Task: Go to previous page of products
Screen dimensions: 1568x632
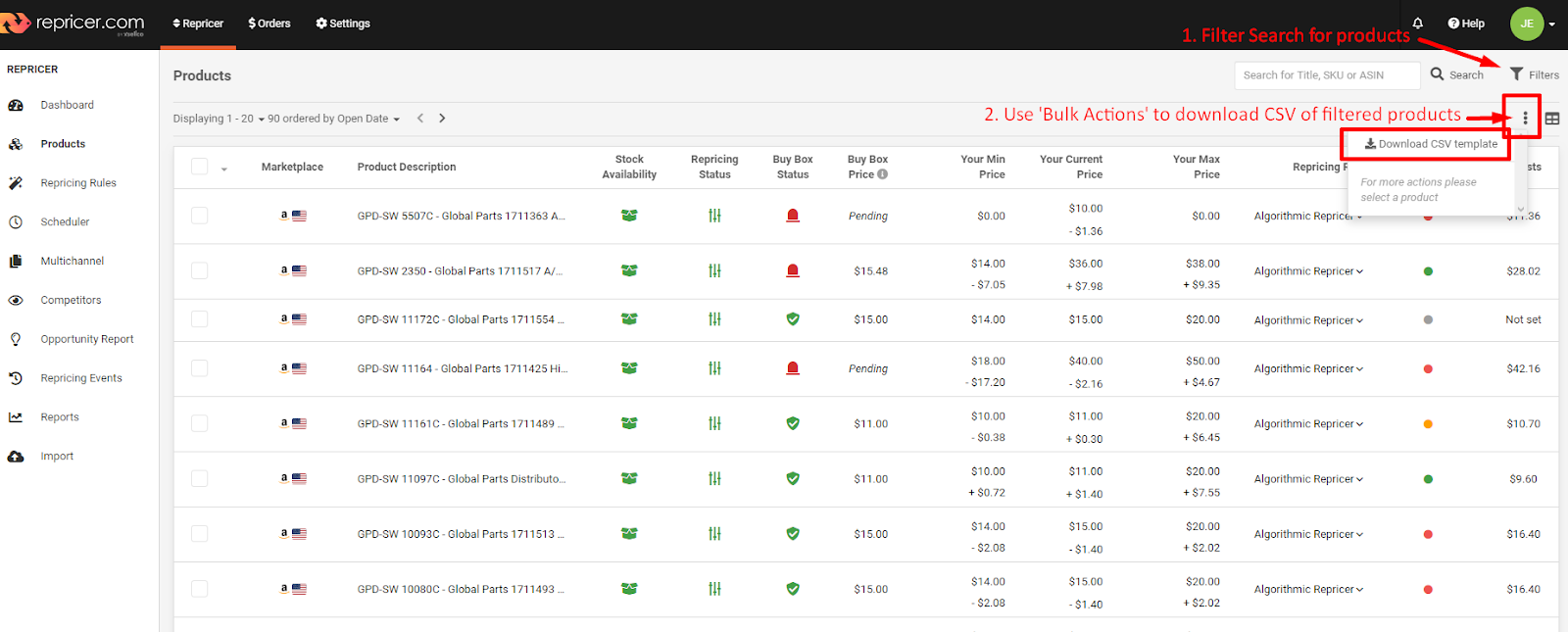Action: coord(420,118)
